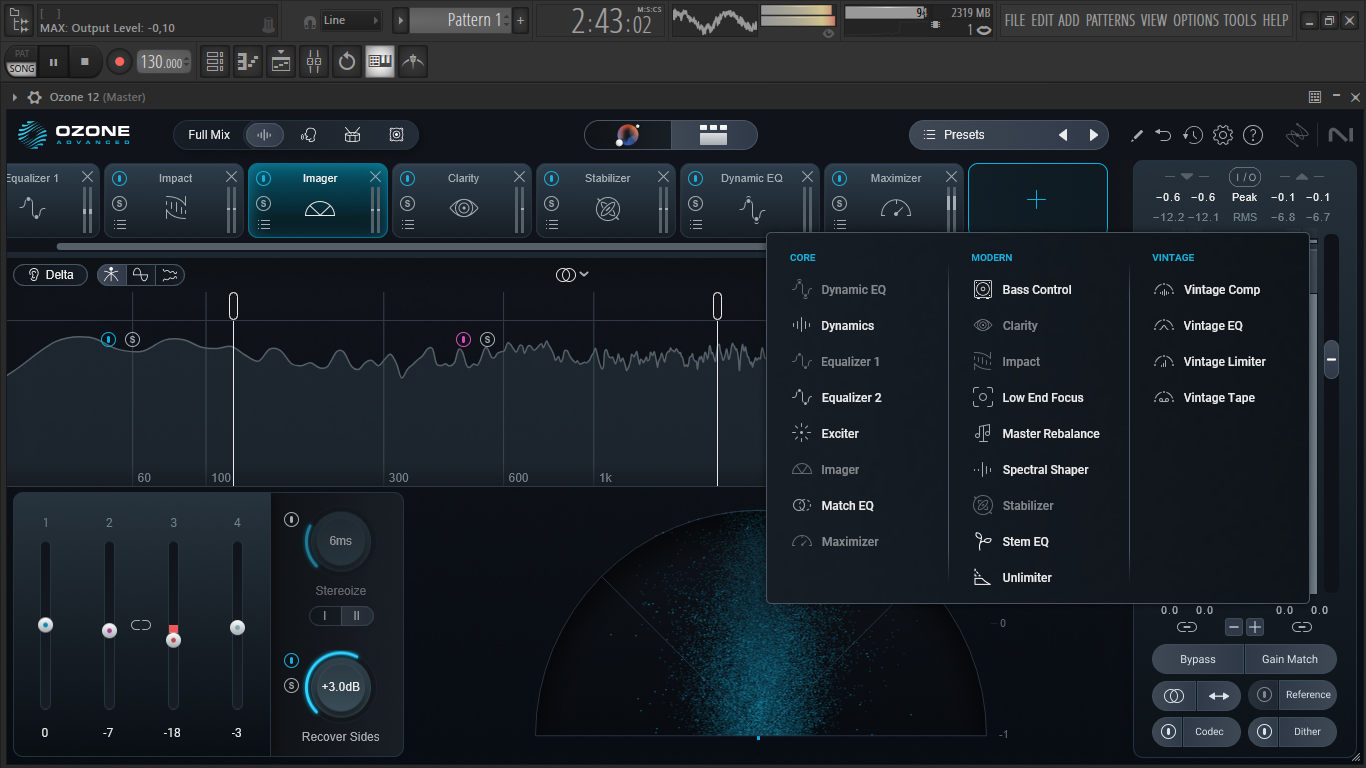Click the minus icon below the gain meters
This screenshot has width=1366, height=768.
(1234, 627)
